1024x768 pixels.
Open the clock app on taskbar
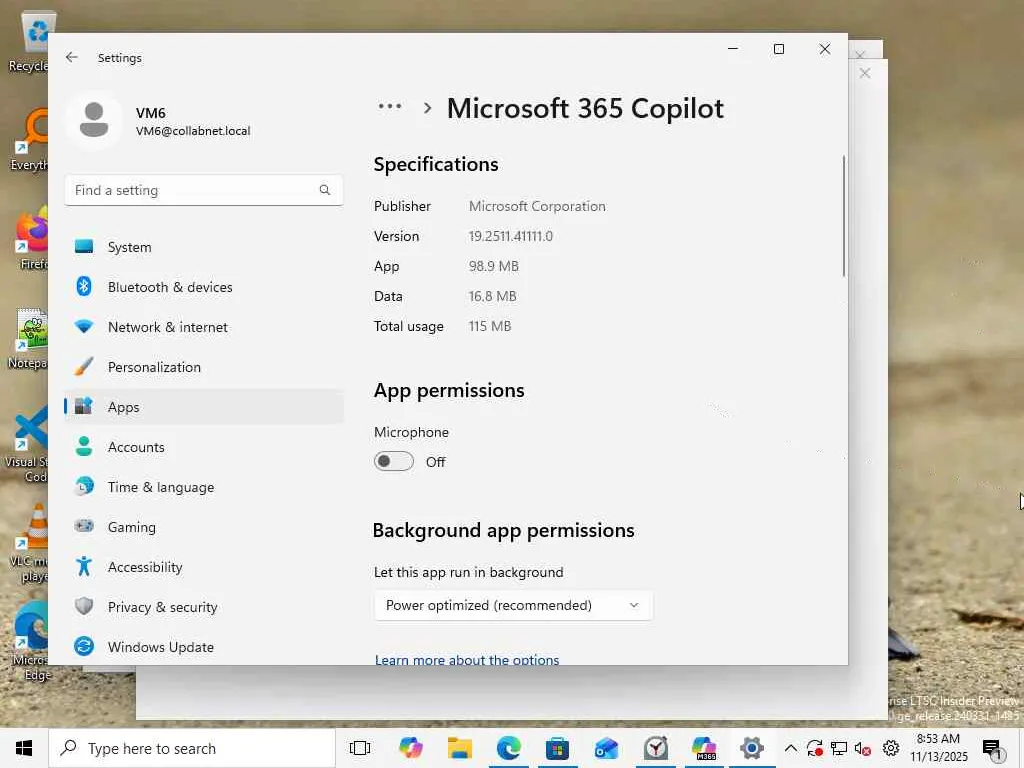(x=656, y=748)
